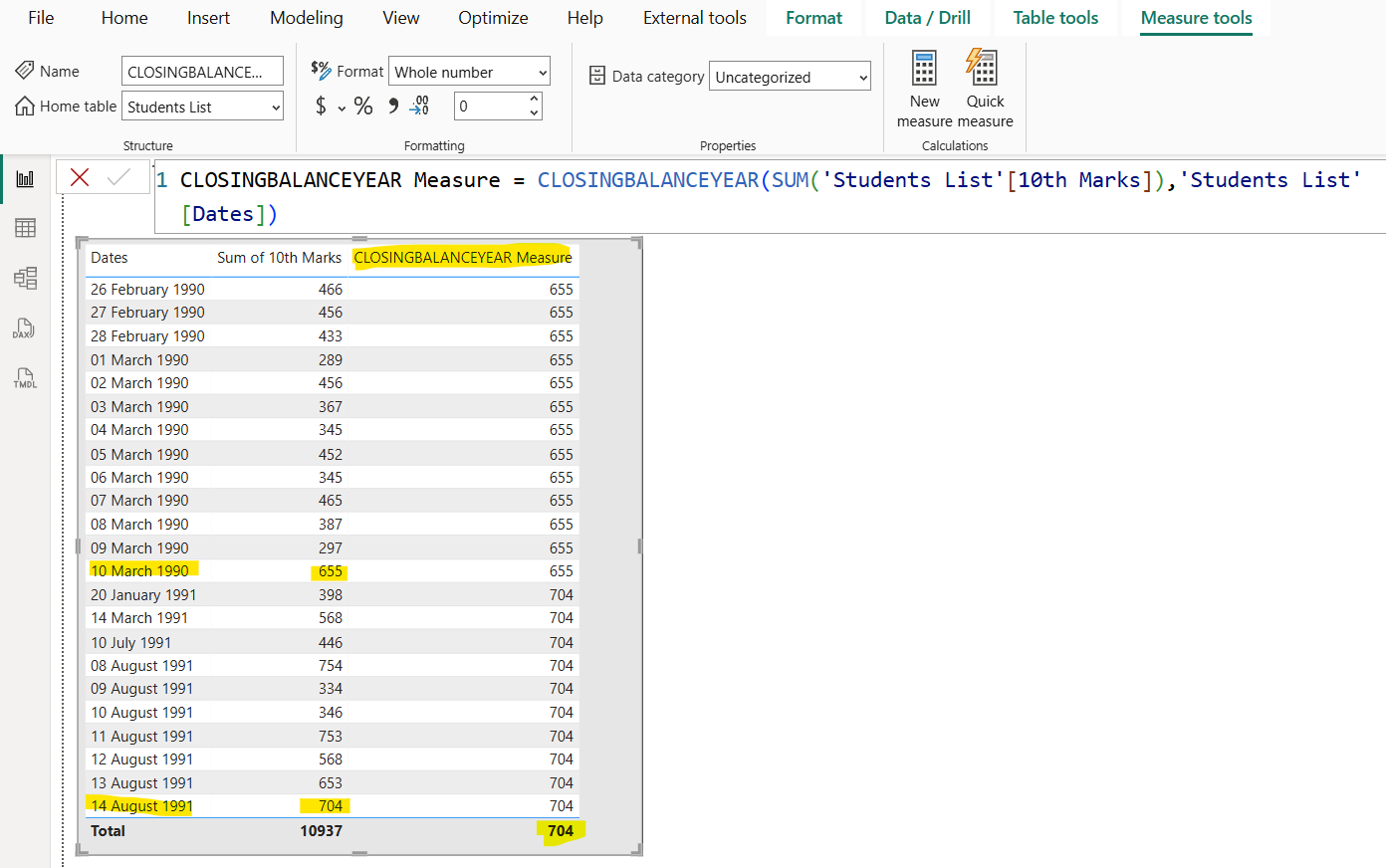
Task: Click inside the measure Name field
Action: tap(202, 71)
